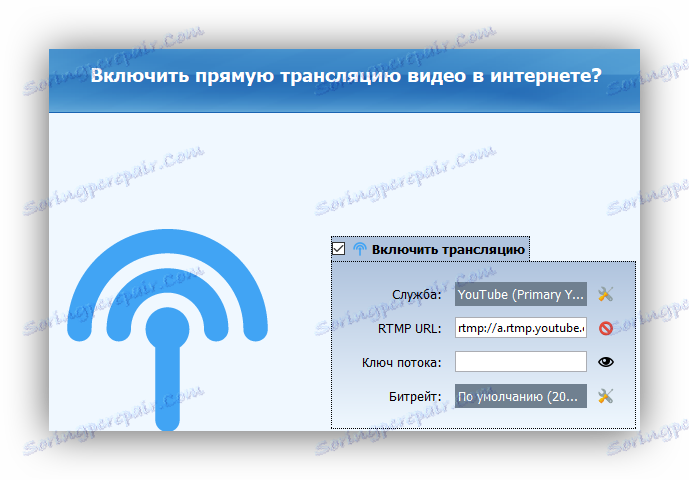The width and height of the screenshot is (689, 480).
Task: Uncheck the Включить трансляцию checkbox
Action: (338, 249)
